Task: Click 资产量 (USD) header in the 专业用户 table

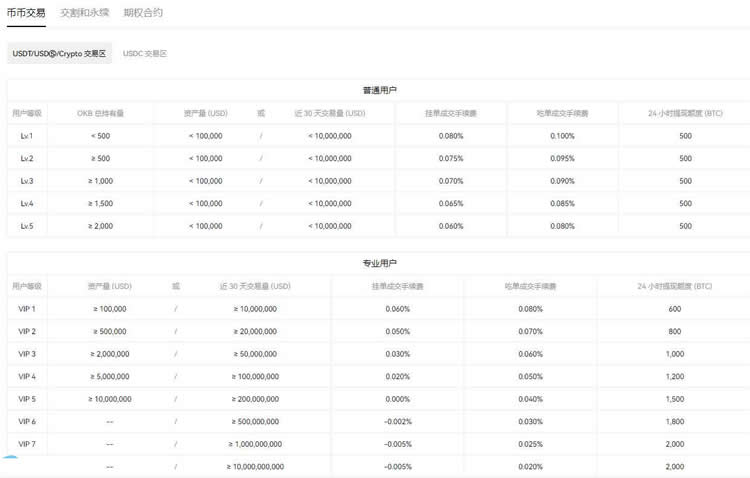Action: (110, 286)
